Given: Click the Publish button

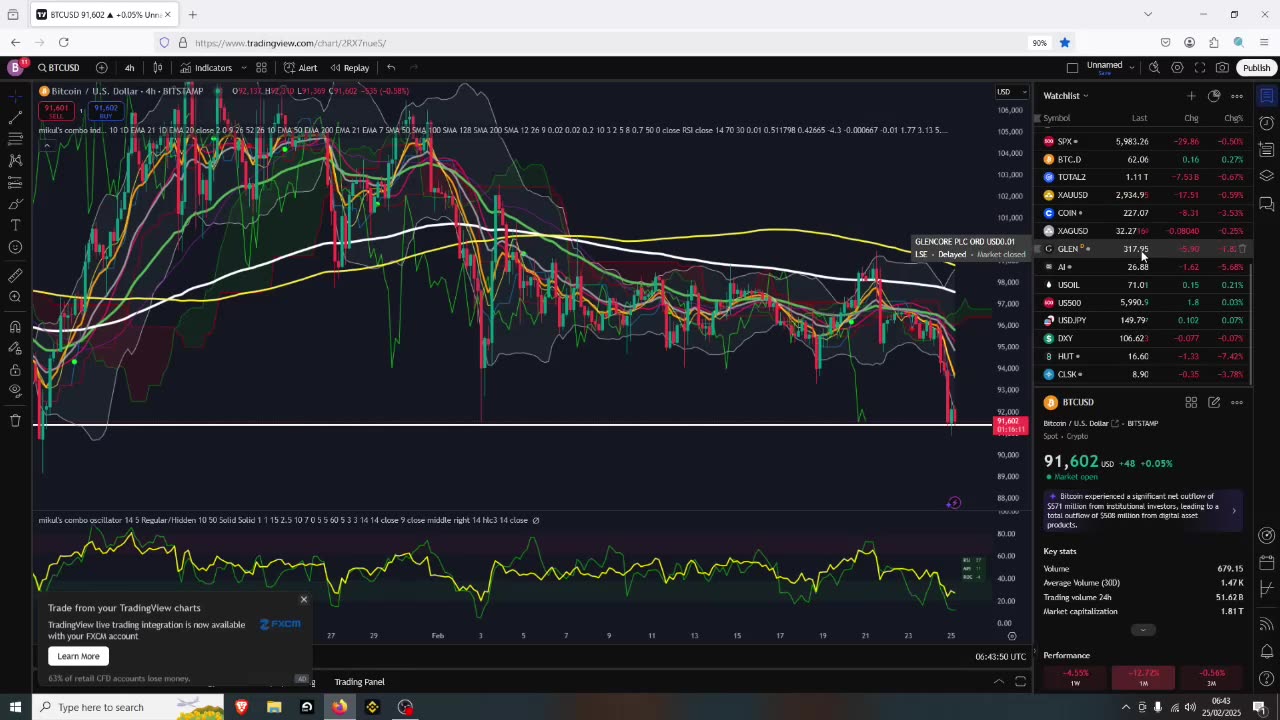Looking at the screenshot, I should pos(1256,68).
